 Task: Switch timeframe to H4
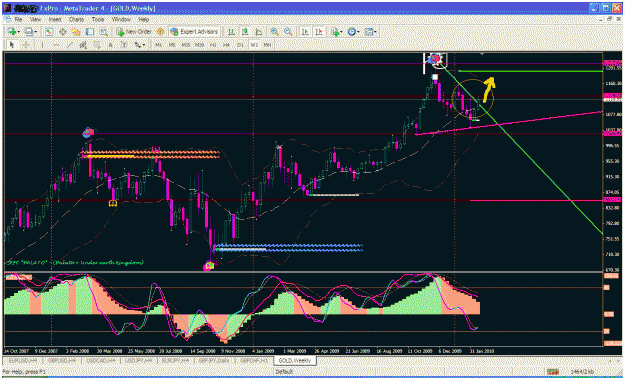[226, 45]
